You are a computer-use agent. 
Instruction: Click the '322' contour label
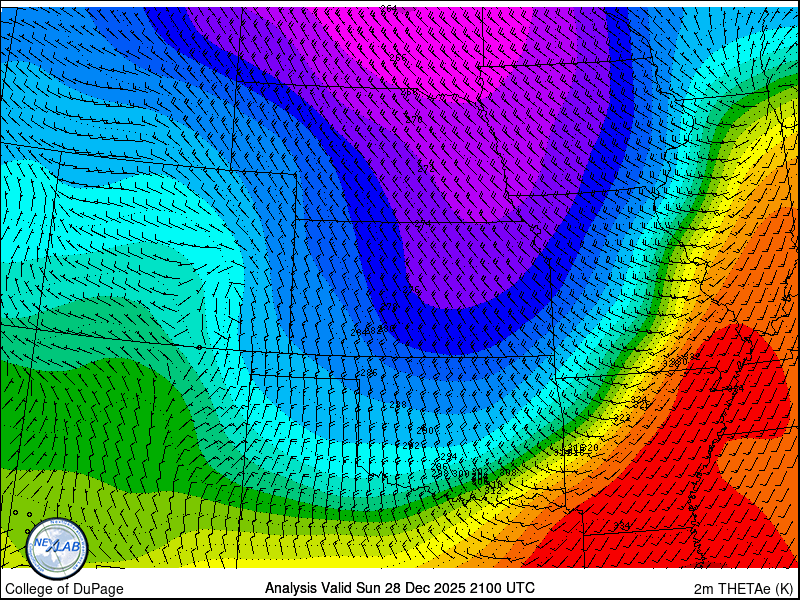tap(622, 418)
